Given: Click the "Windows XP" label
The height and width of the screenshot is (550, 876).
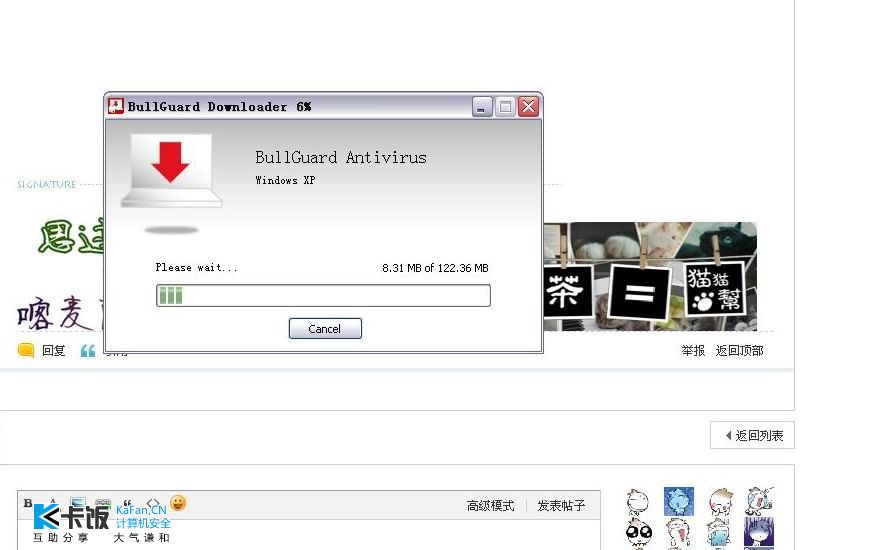Looking at the screenshot, I should (x=285, y=180).
